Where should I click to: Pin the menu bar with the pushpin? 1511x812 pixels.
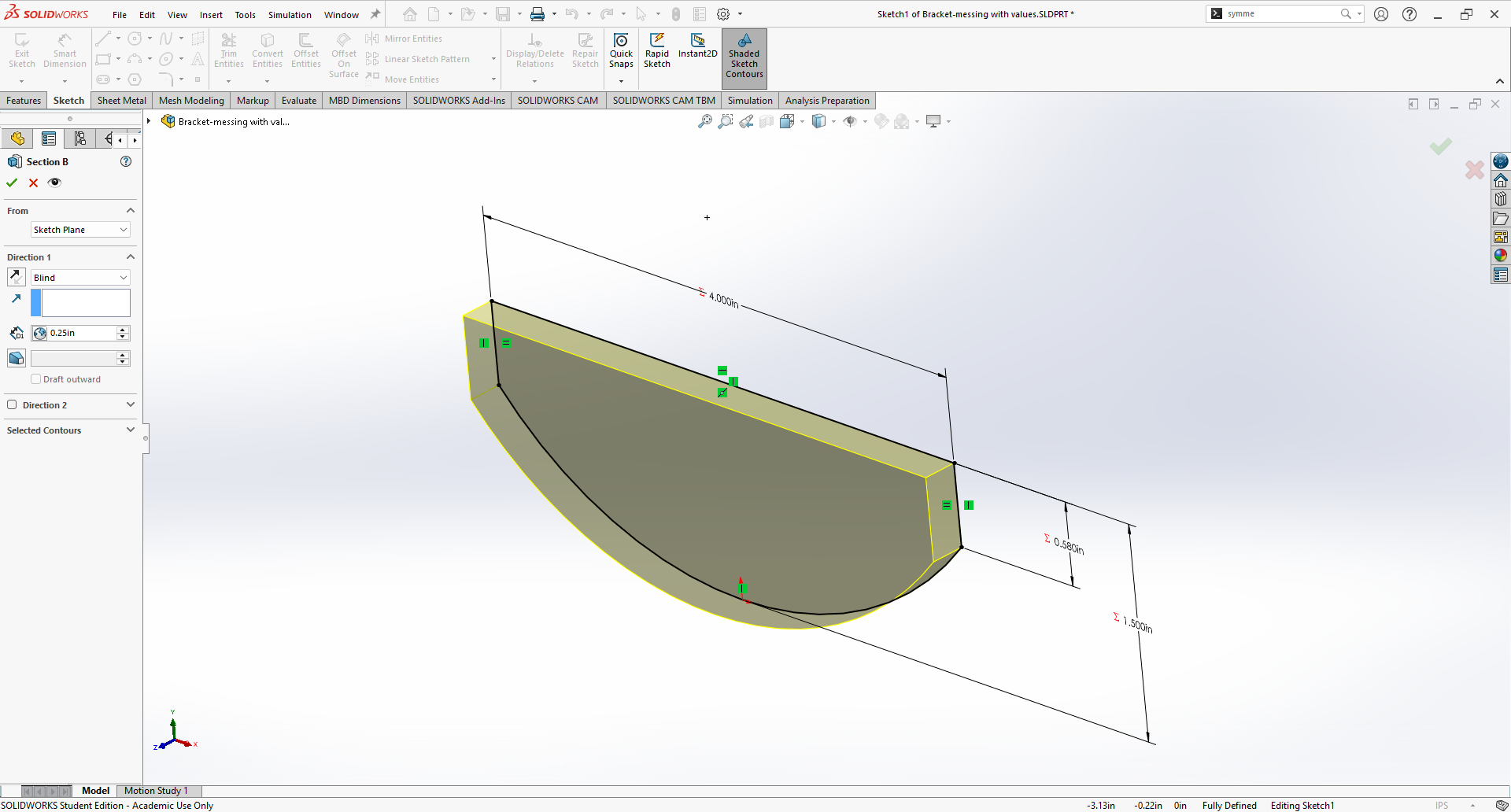point(375,14)
